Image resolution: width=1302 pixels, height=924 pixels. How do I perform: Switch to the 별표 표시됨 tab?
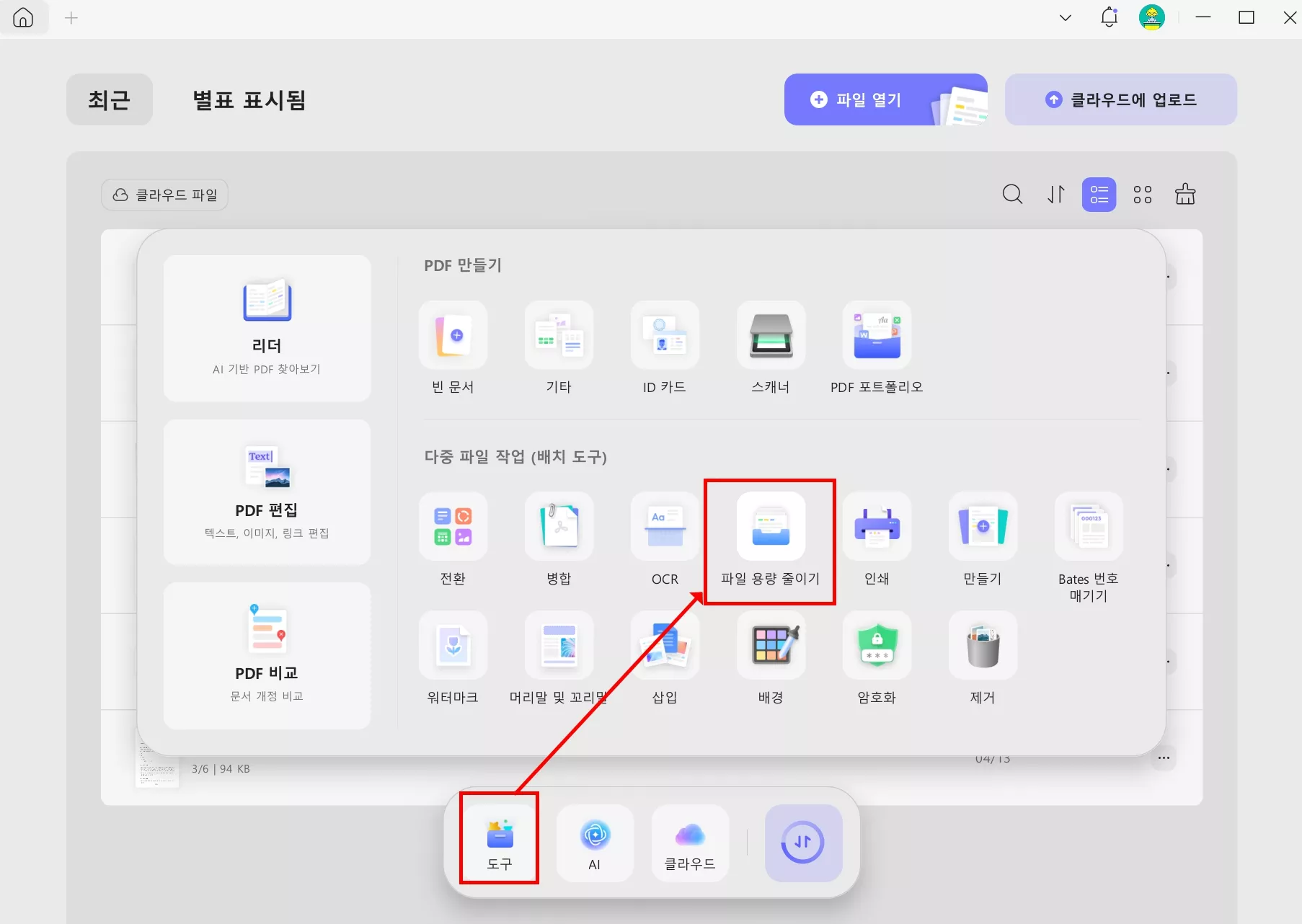[249, 99]
